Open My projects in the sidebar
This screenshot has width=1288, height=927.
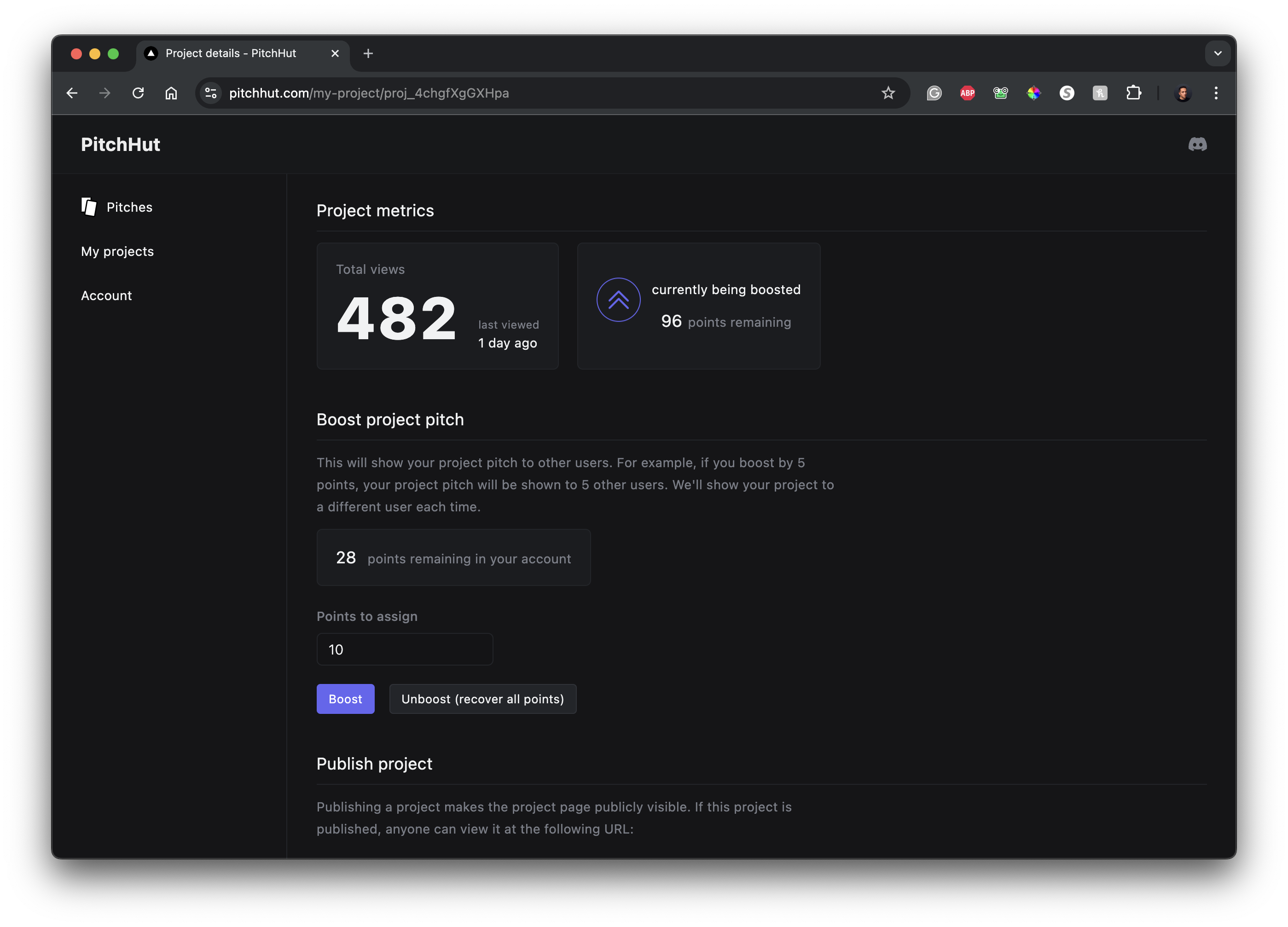[x=117, y=251]
